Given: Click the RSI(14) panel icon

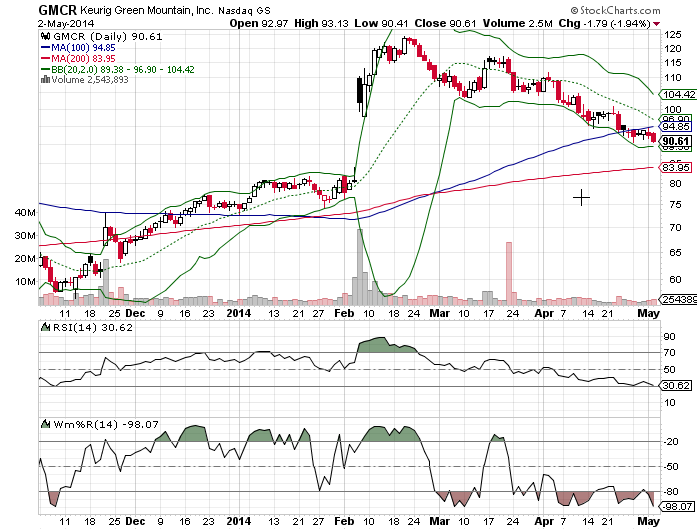Looking at the screenshot, I should point(45,328).
